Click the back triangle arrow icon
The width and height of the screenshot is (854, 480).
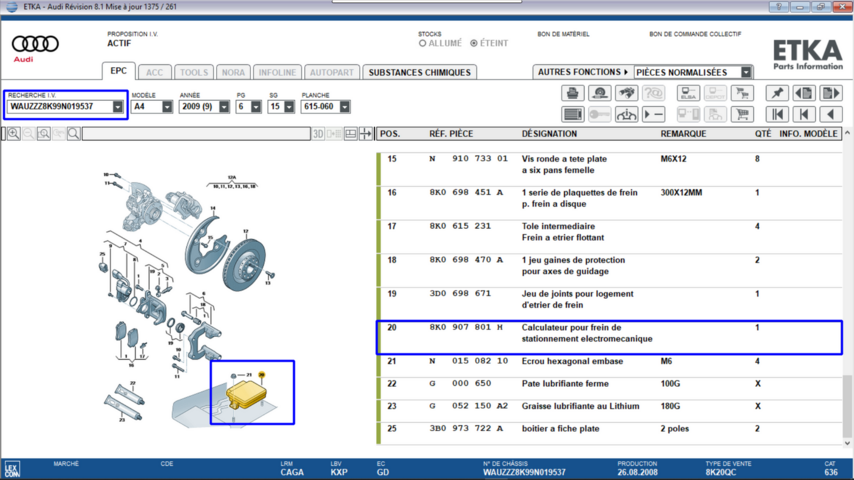point(831,114)
